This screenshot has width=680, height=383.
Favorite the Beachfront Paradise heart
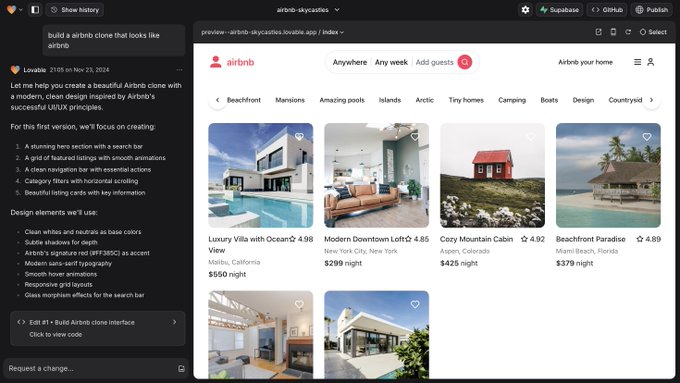647,137
